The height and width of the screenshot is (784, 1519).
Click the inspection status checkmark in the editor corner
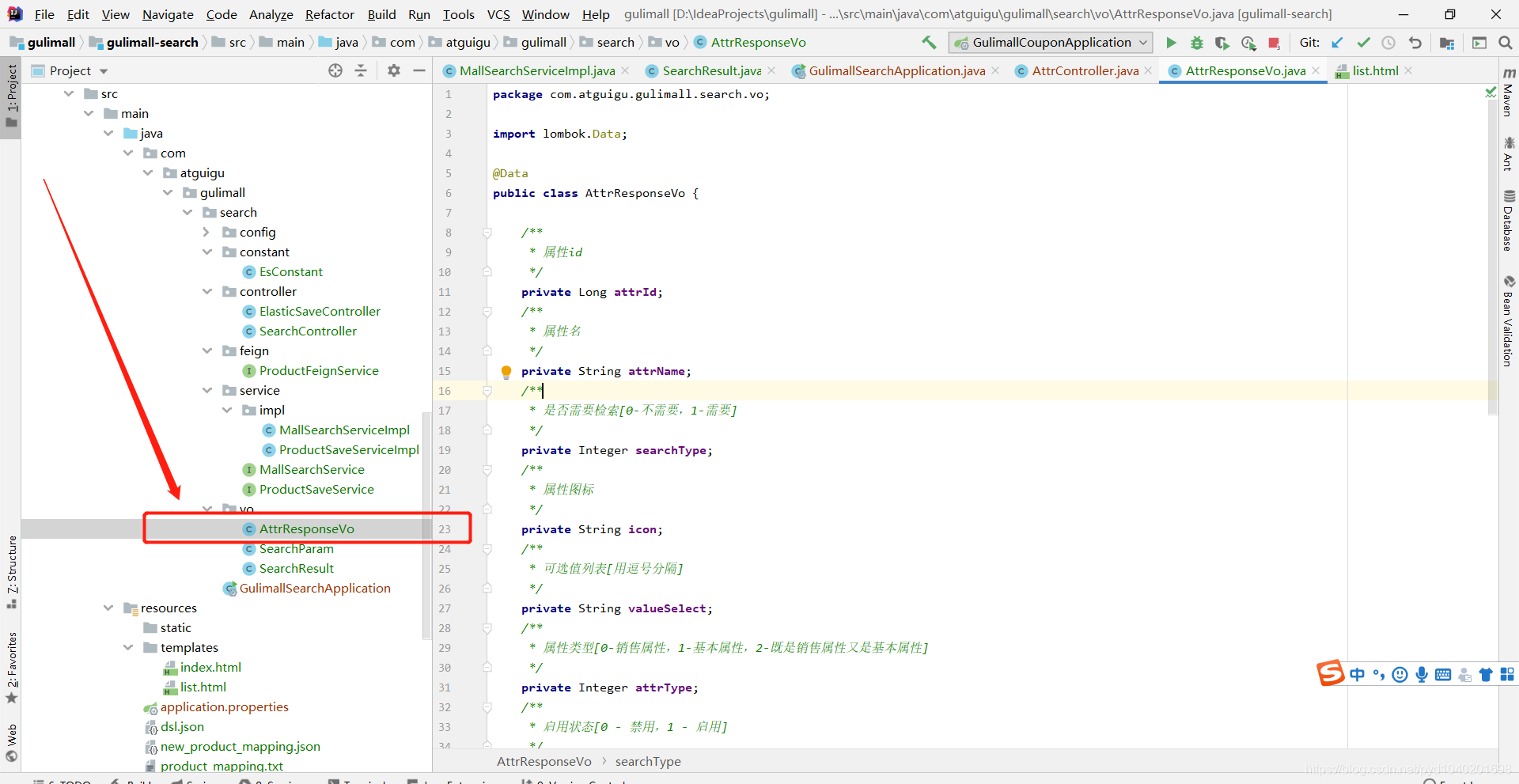click(1491, 93)
